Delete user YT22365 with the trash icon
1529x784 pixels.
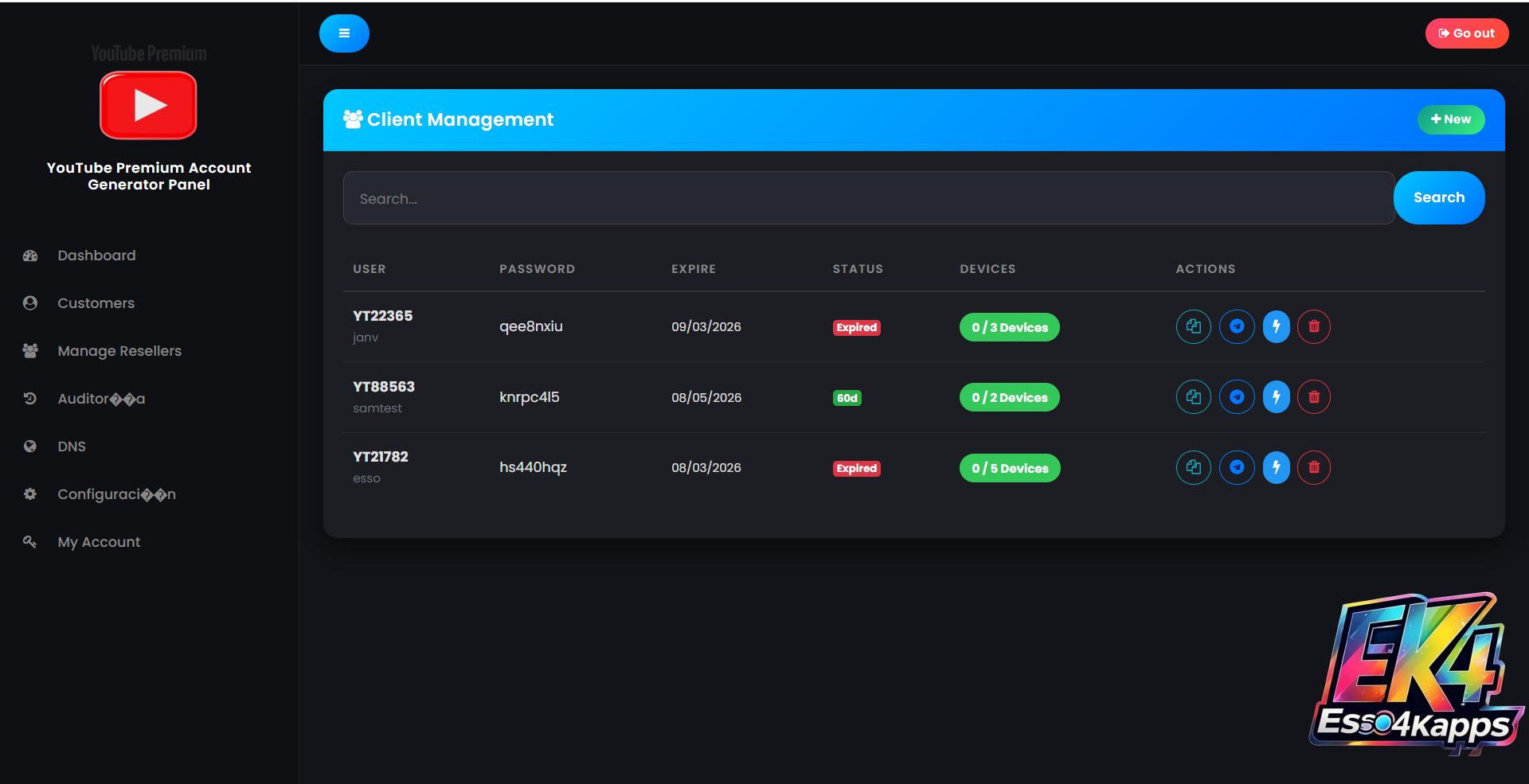pos(1314,326)
